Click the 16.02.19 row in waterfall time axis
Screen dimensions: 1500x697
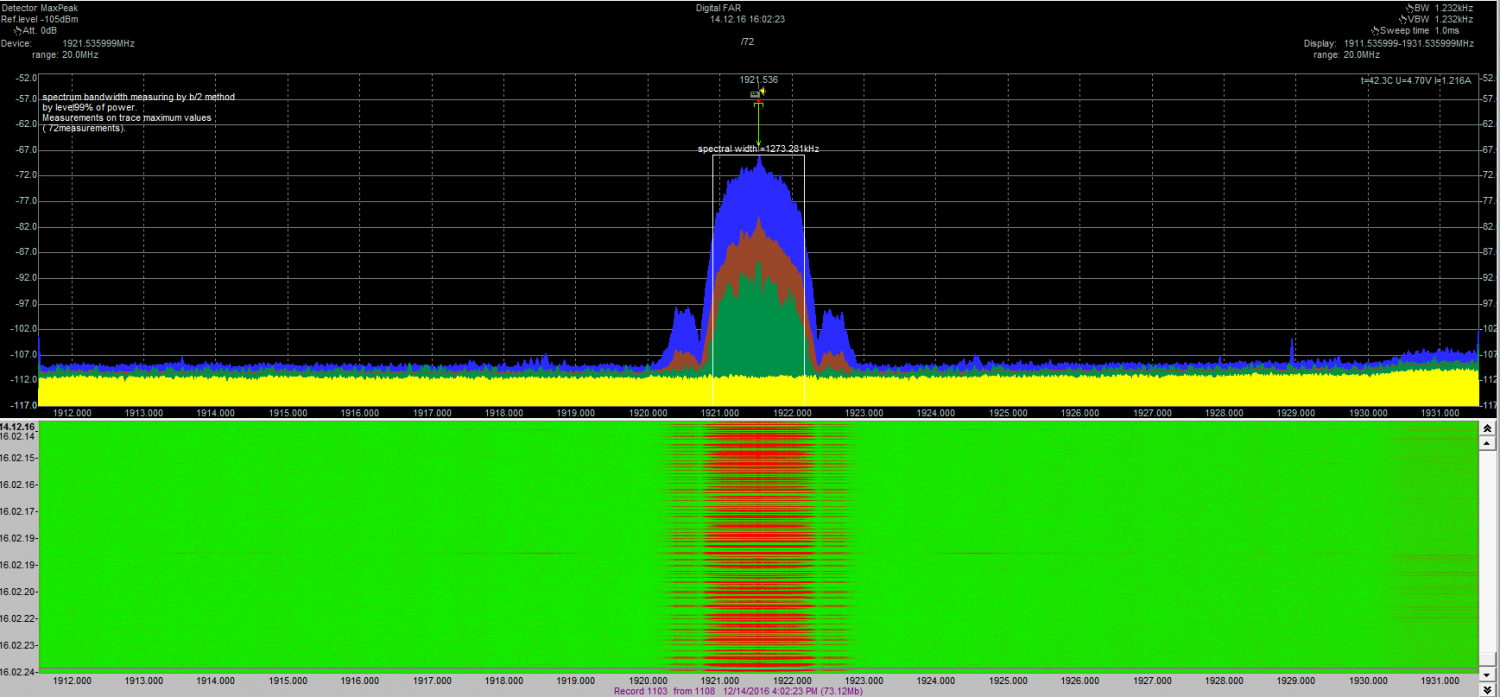pos(18,538)
